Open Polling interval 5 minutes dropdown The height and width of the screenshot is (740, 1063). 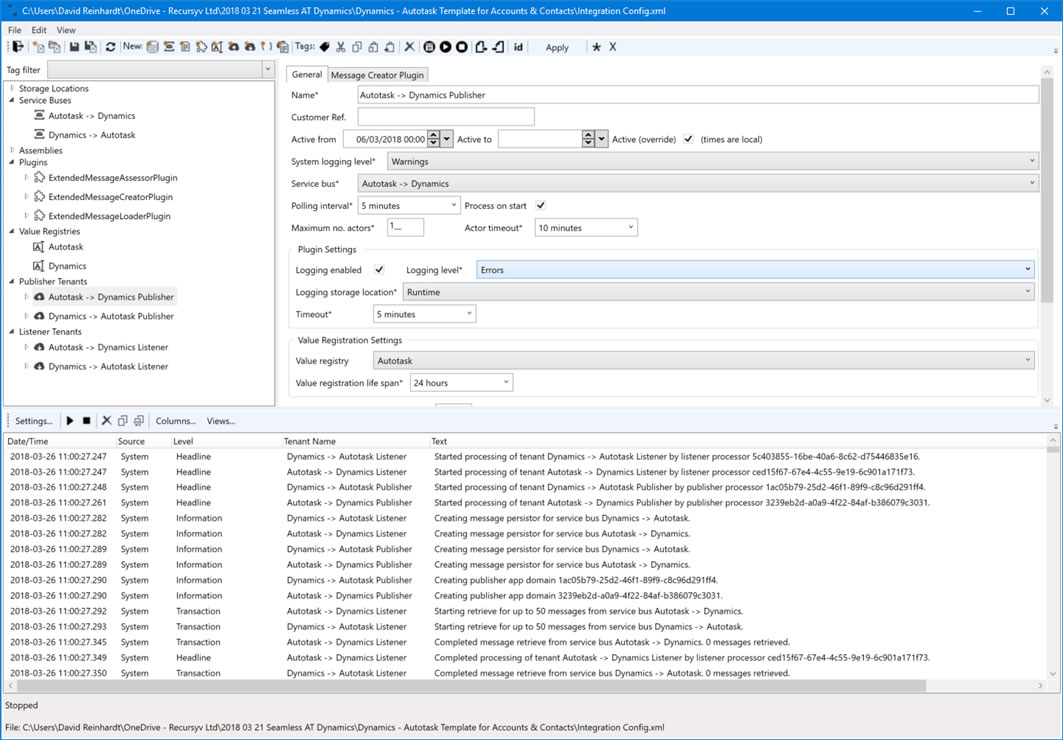[x=409, y=205]
